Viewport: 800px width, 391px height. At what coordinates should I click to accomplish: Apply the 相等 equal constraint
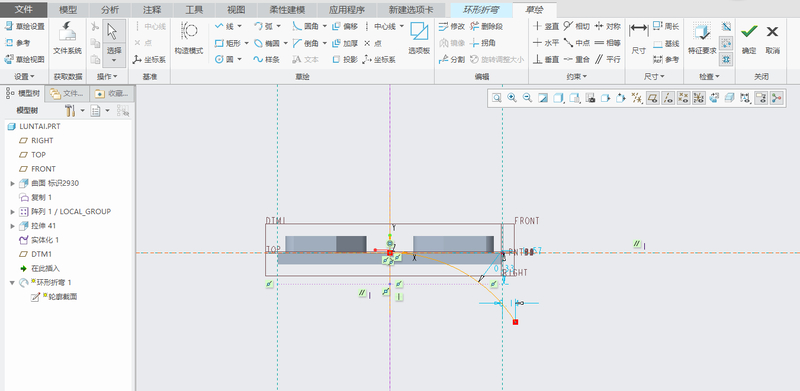pyautogui.click(x=608, y=43)
